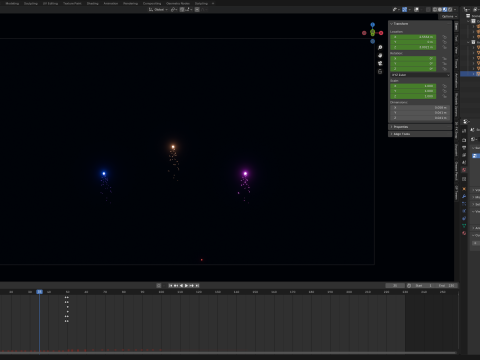
Task: Open World properties red globe icon
Action: 464,170
